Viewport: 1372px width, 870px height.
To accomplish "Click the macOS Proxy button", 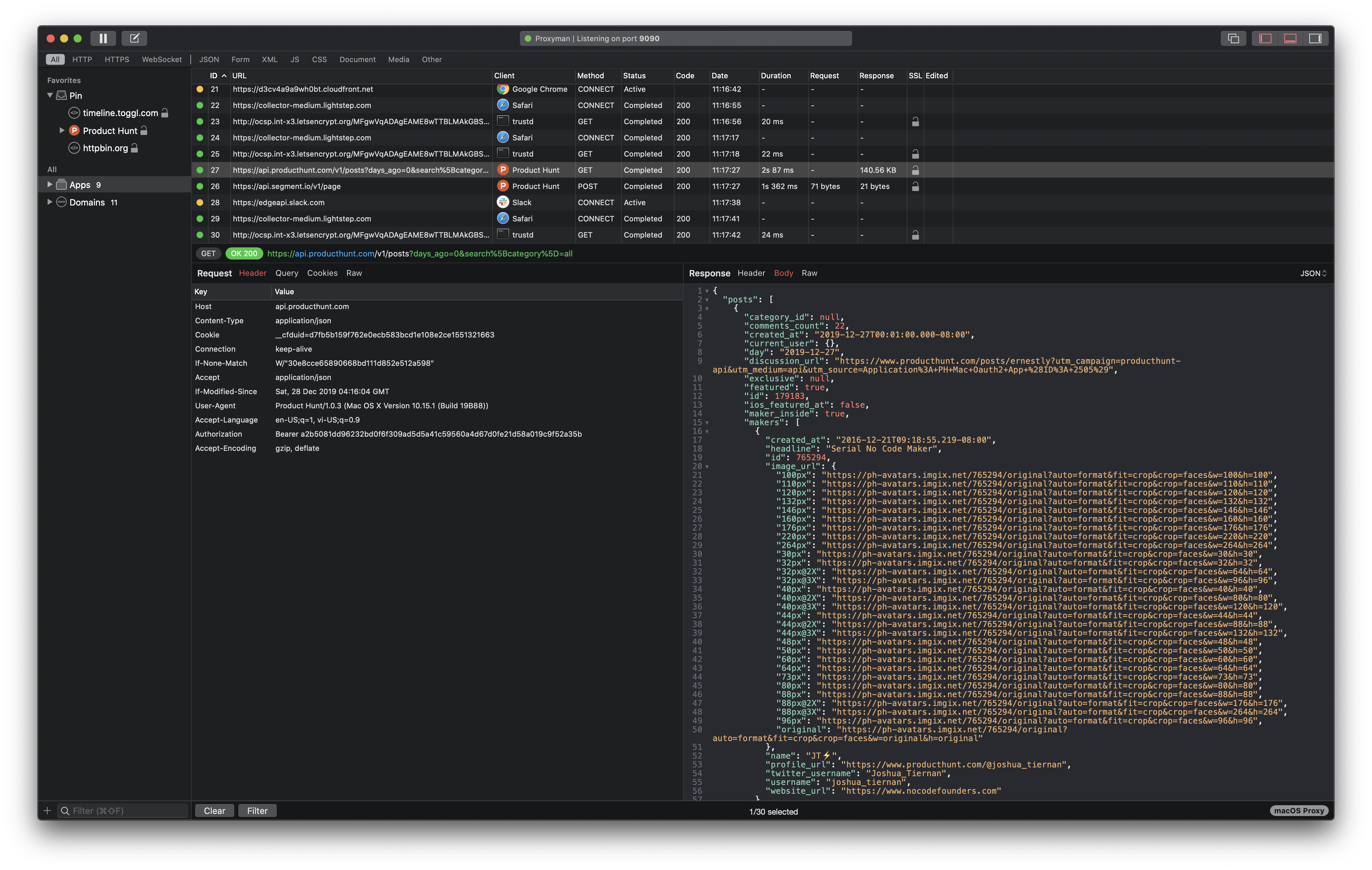I will [1299, 810].
